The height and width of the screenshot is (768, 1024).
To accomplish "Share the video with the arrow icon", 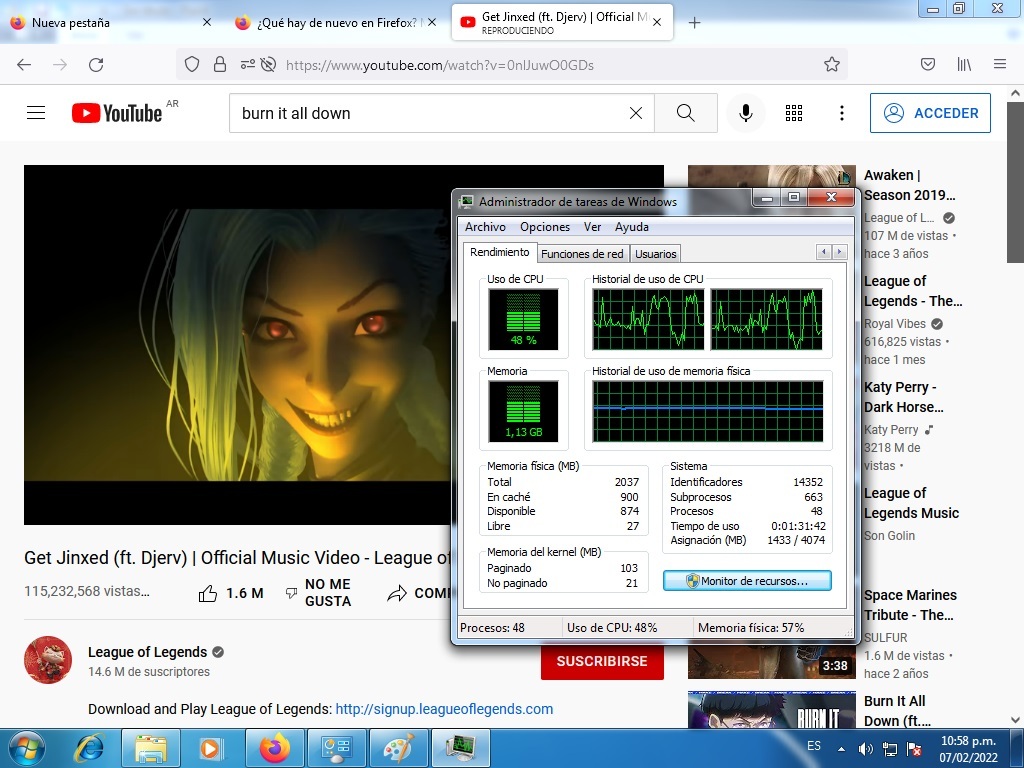I will point(397,593).
